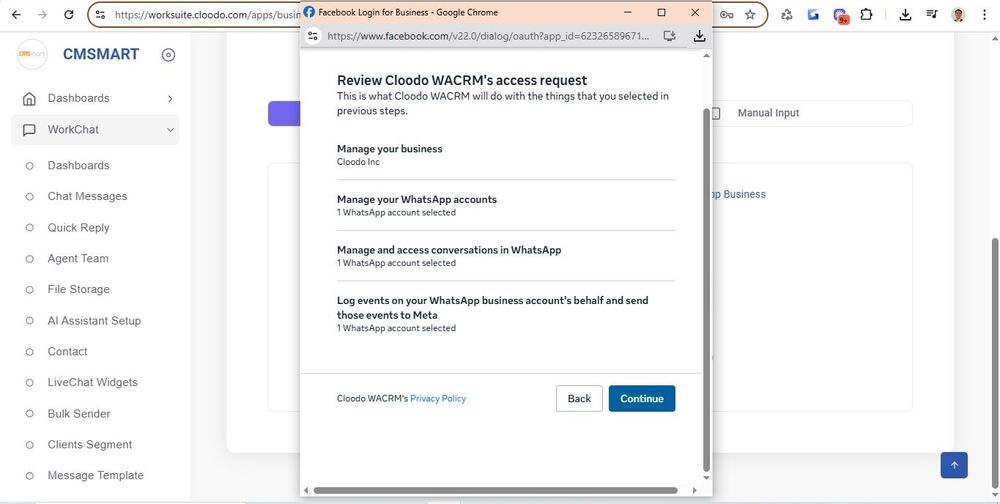Open the Cloodo WACRM Privacy Policy link

click(438, 398)
